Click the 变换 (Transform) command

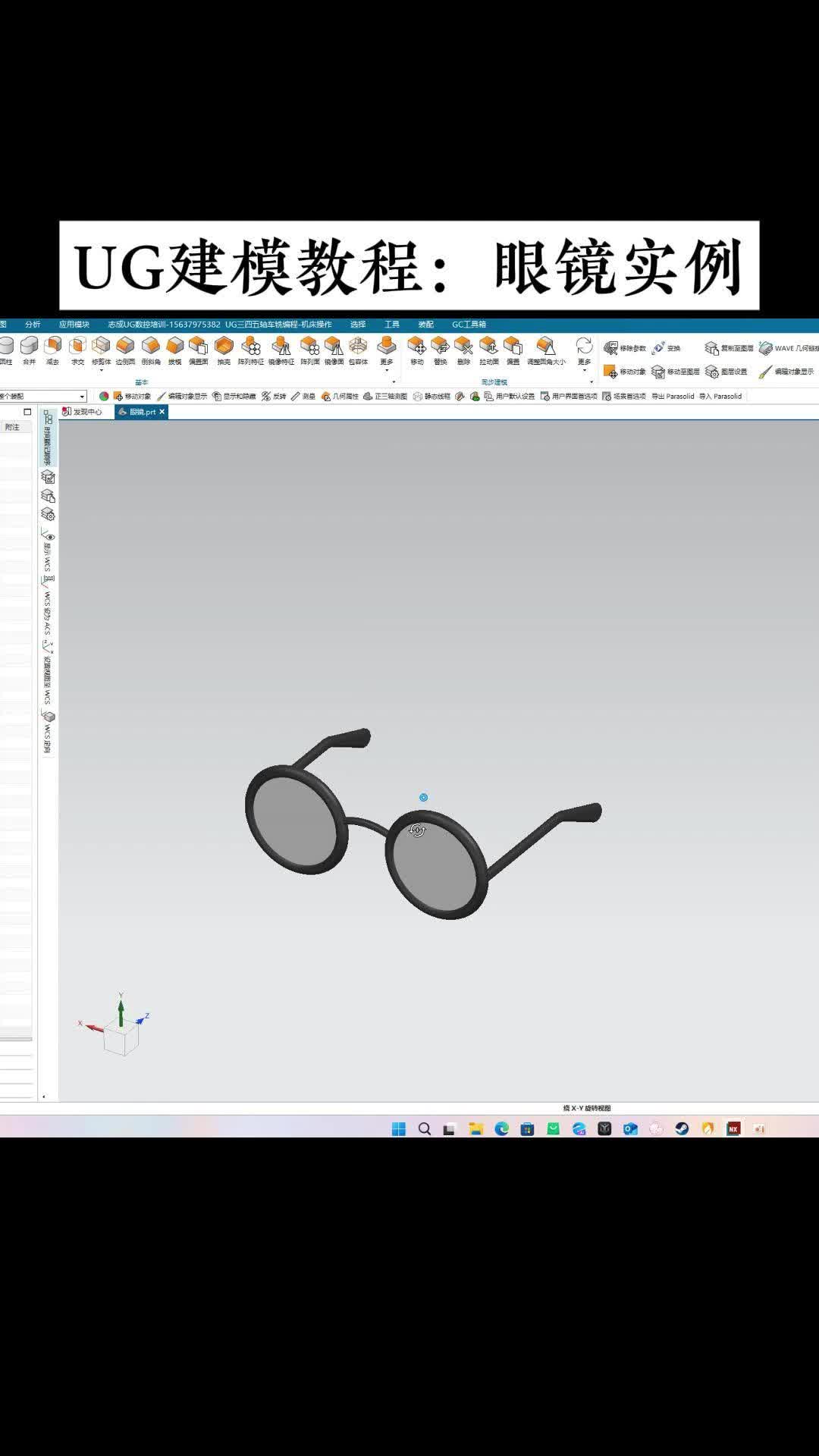(x=667, y=348)
